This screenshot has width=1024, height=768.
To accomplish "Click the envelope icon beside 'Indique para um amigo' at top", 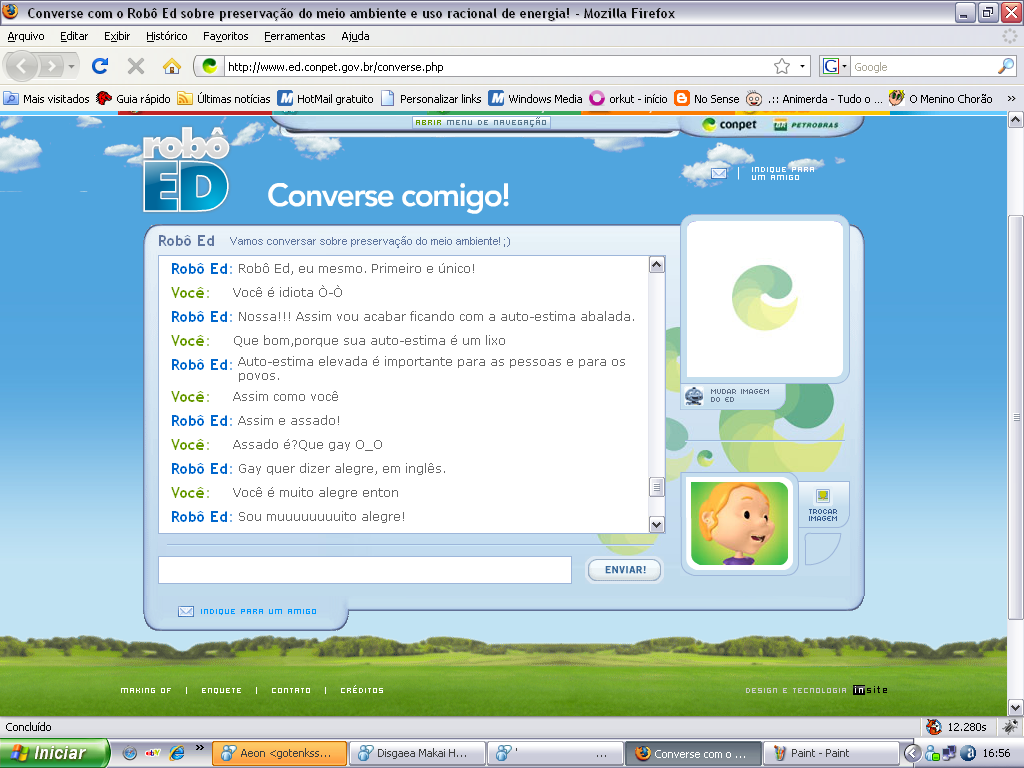I will [718, 173].
